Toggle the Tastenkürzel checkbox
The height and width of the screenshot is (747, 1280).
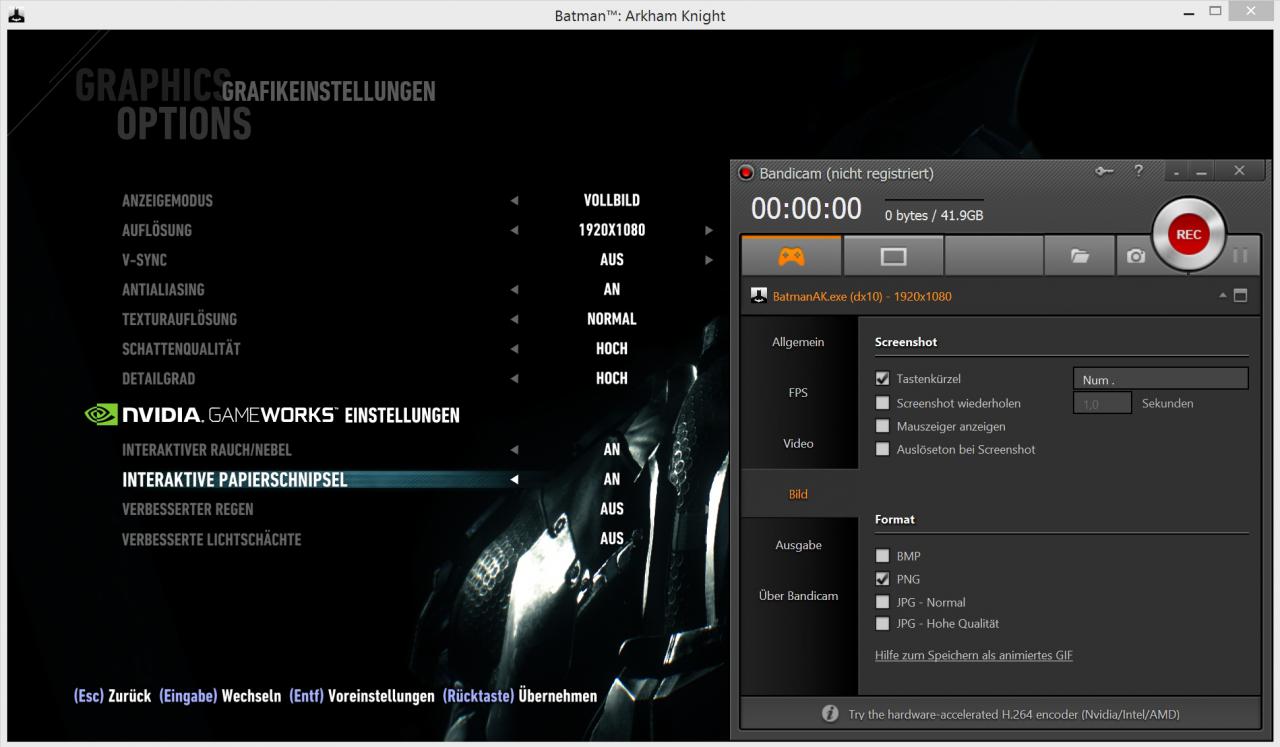click(x=882, y=379)
